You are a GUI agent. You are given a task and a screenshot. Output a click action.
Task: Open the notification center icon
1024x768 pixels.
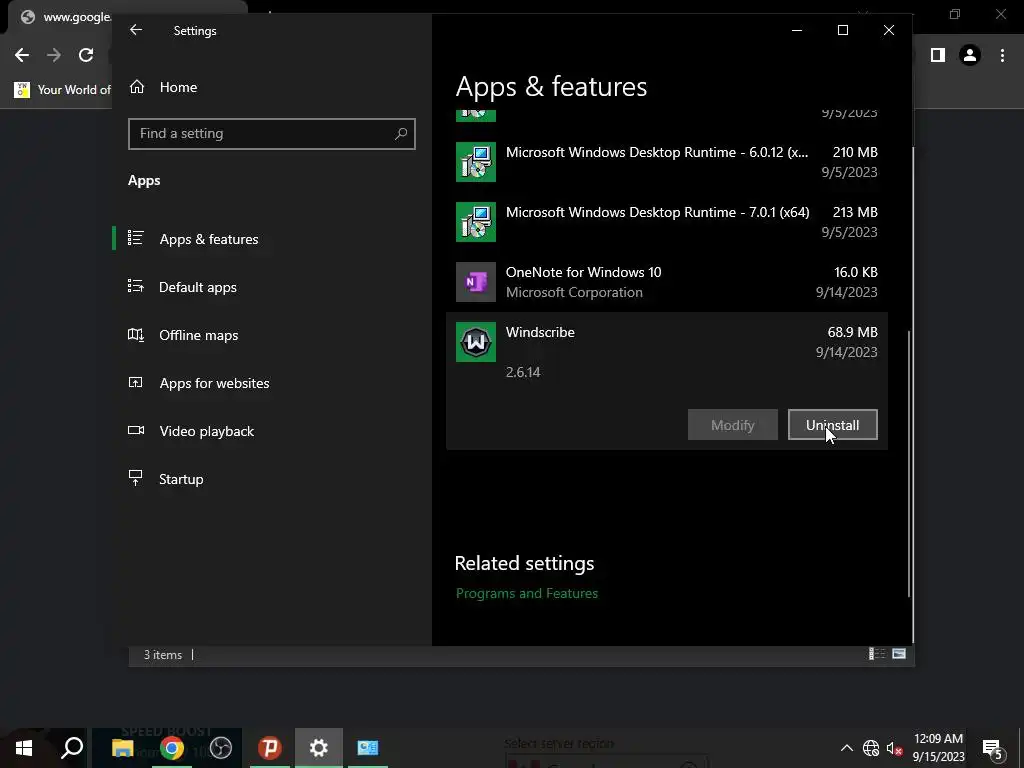coord(992,748)
